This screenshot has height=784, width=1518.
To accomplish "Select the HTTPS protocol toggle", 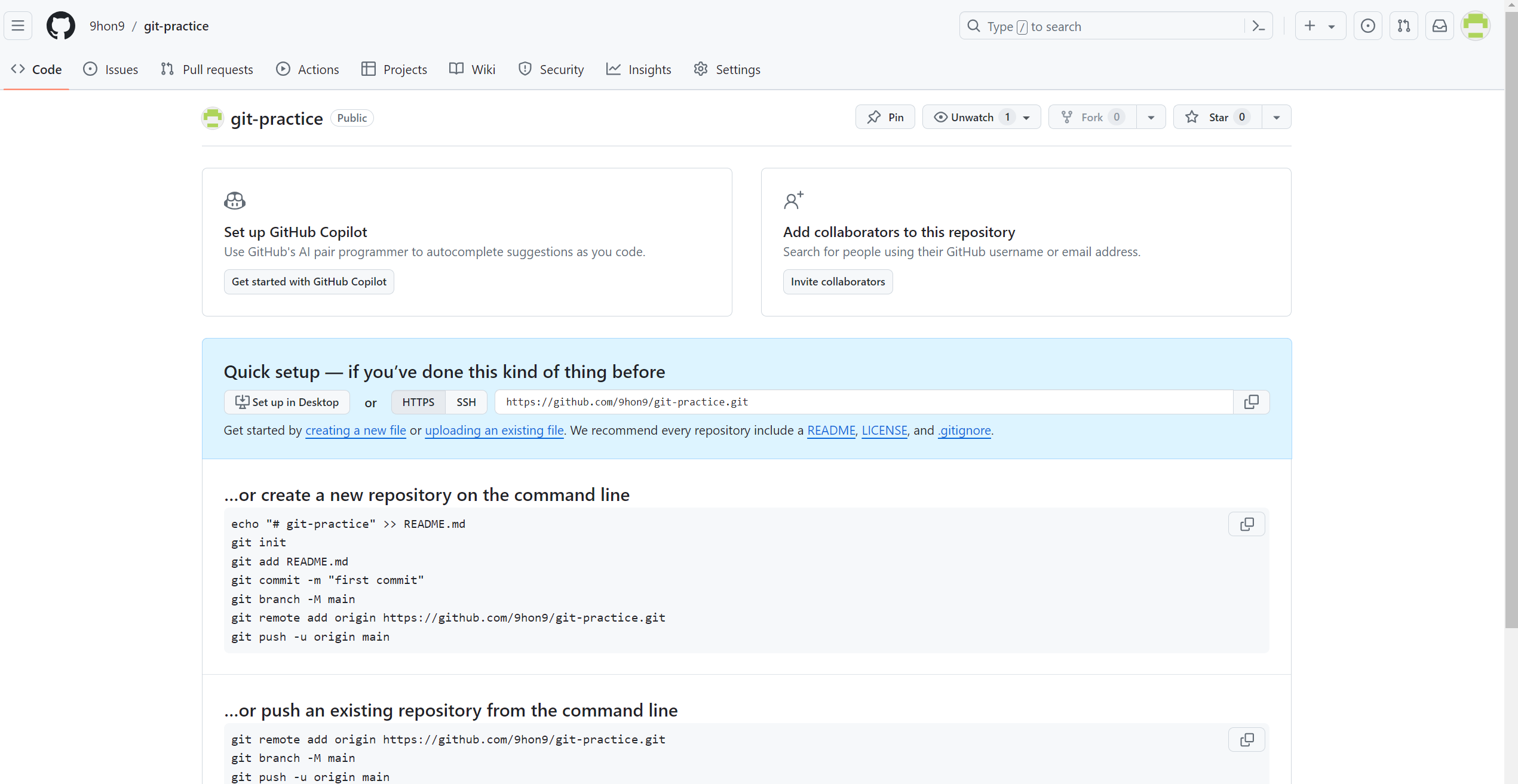I will 418,402.
